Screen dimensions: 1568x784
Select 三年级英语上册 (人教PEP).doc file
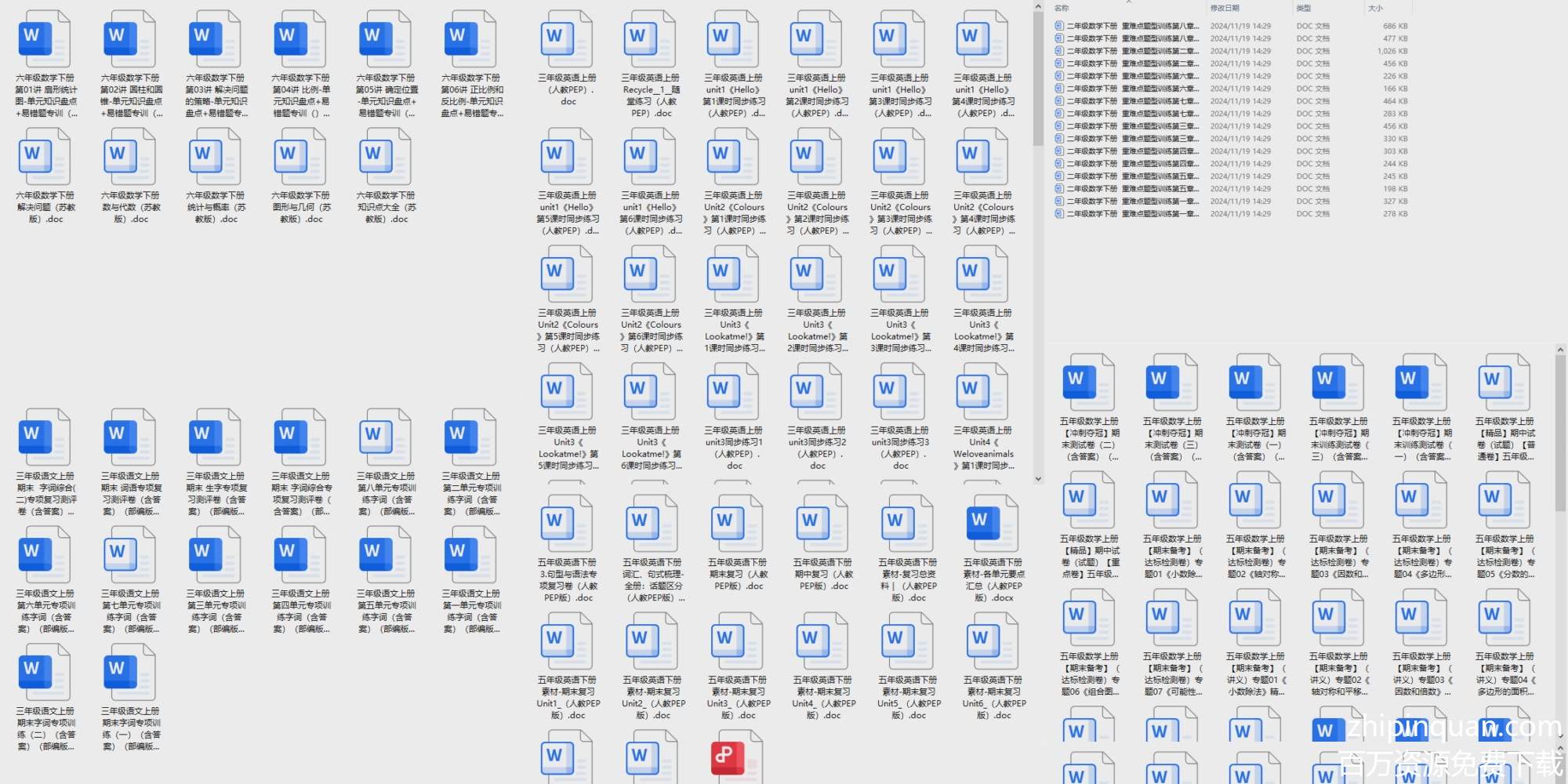(568, 59)
